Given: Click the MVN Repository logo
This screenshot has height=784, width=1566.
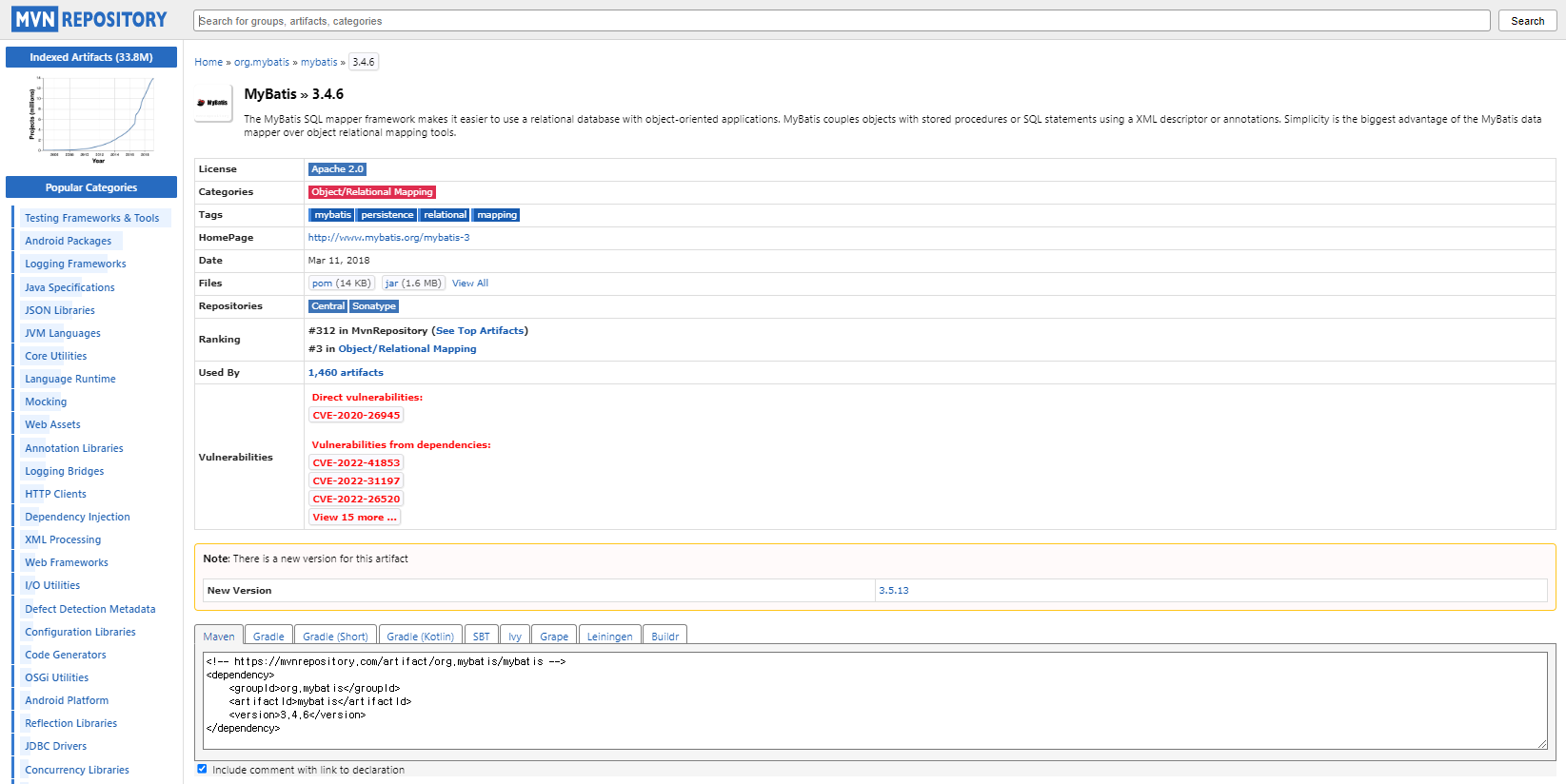Looking at the screenshot, I should (x=89, y=19).
